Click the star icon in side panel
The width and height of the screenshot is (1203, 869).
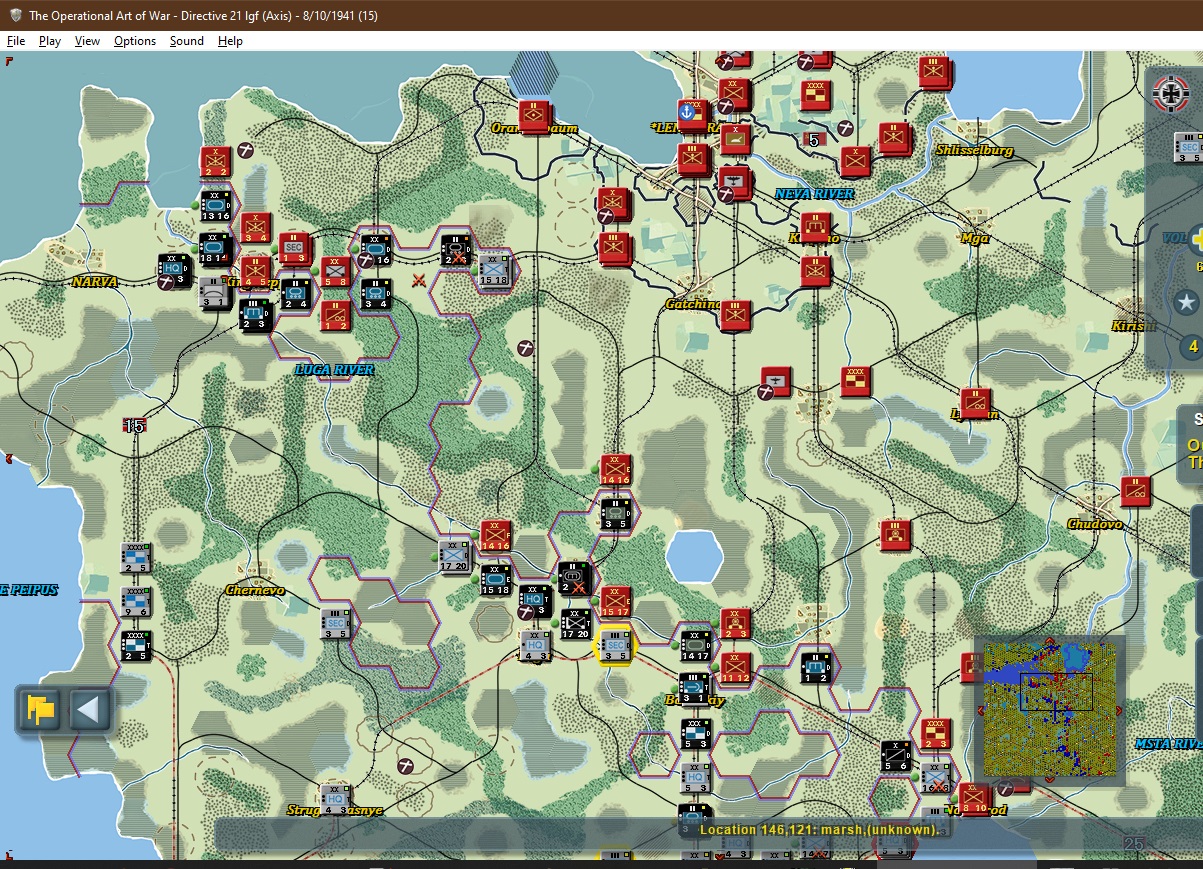point(1187,302)
